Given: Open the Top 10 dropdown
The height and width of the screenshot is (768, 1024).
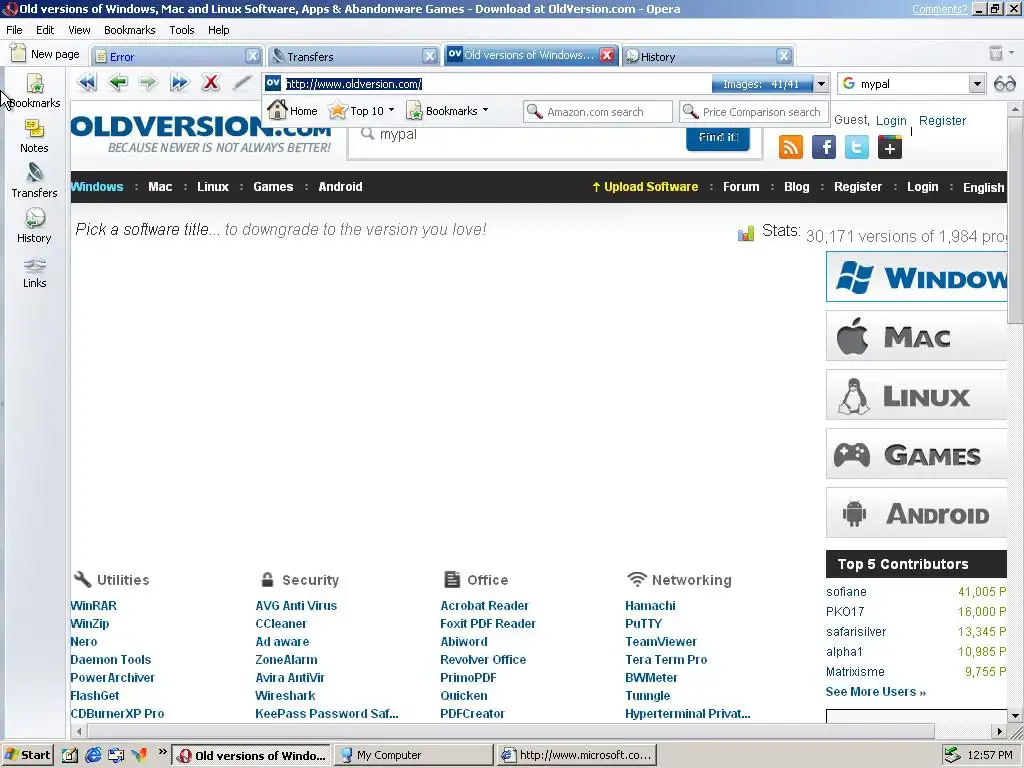Looking at the screenshot, I should tap(362, 111).
